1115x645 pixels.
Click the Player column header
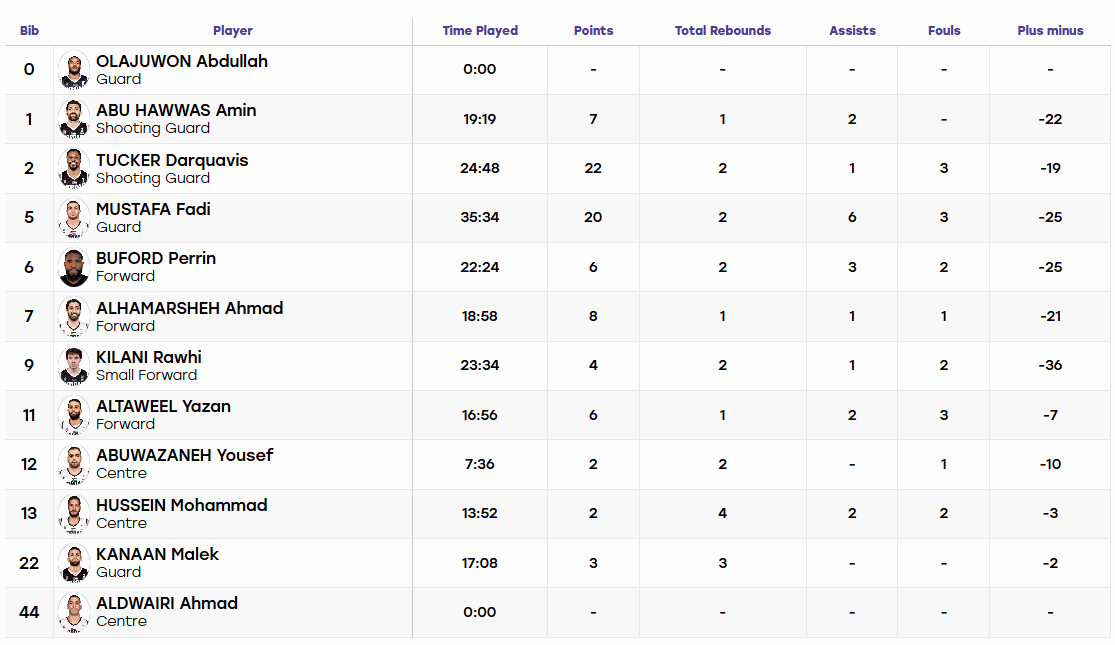233,31
